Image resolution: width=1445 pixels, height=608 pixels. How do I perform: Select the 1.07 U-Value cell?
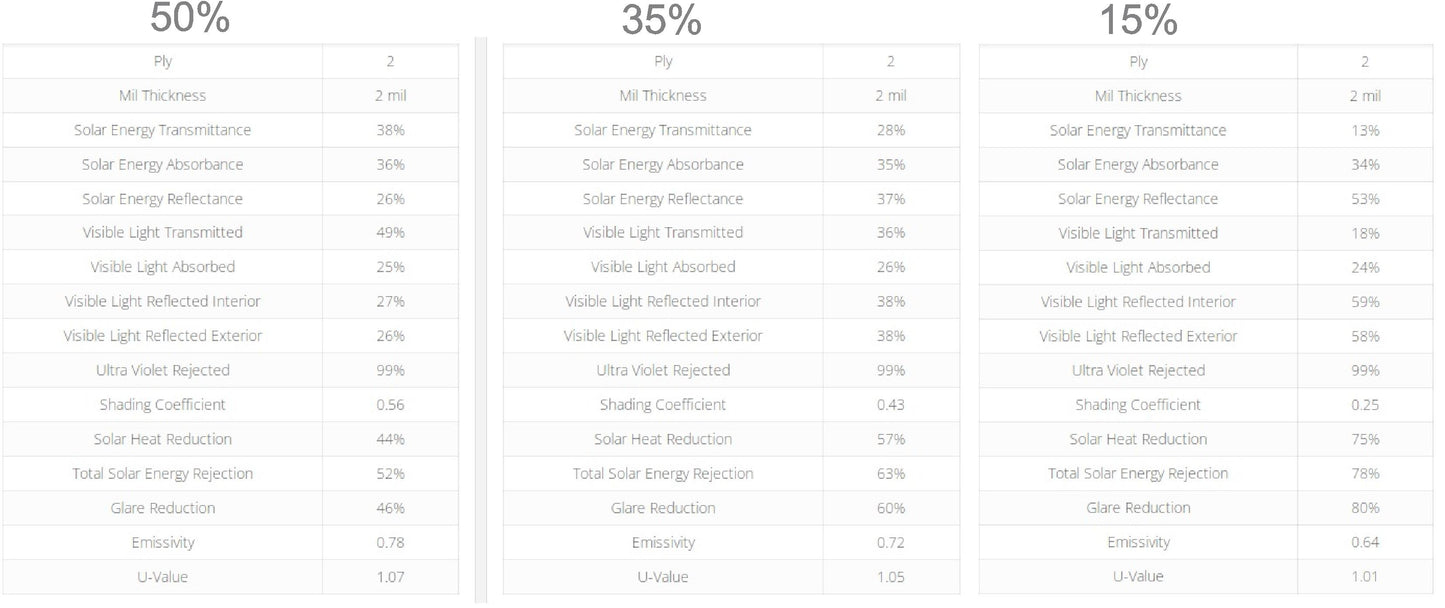(x=390, y=577)
